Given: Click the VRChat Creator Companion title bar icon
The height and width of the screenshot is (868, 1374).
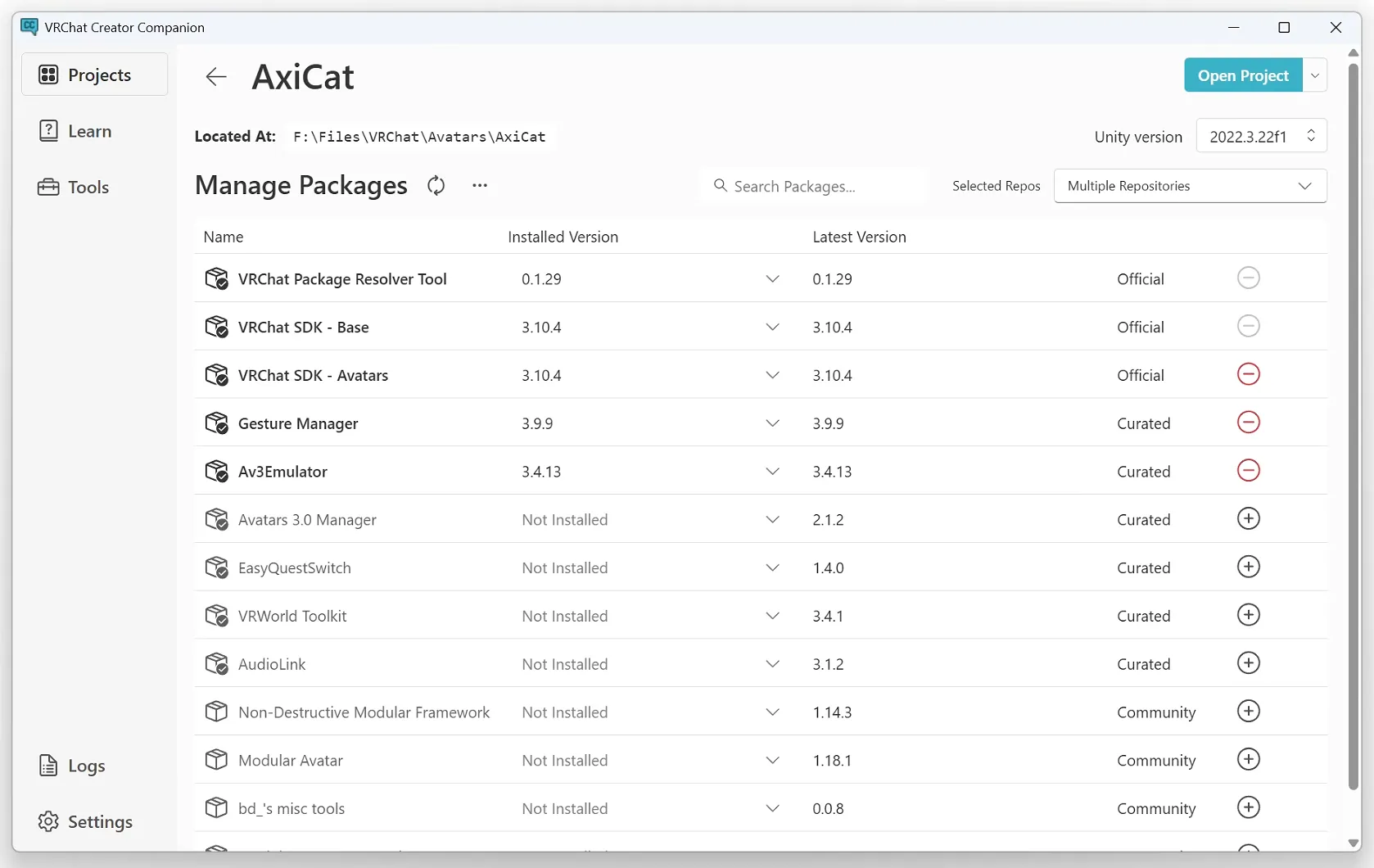Looking at the screenshot, I should point(29,27).
